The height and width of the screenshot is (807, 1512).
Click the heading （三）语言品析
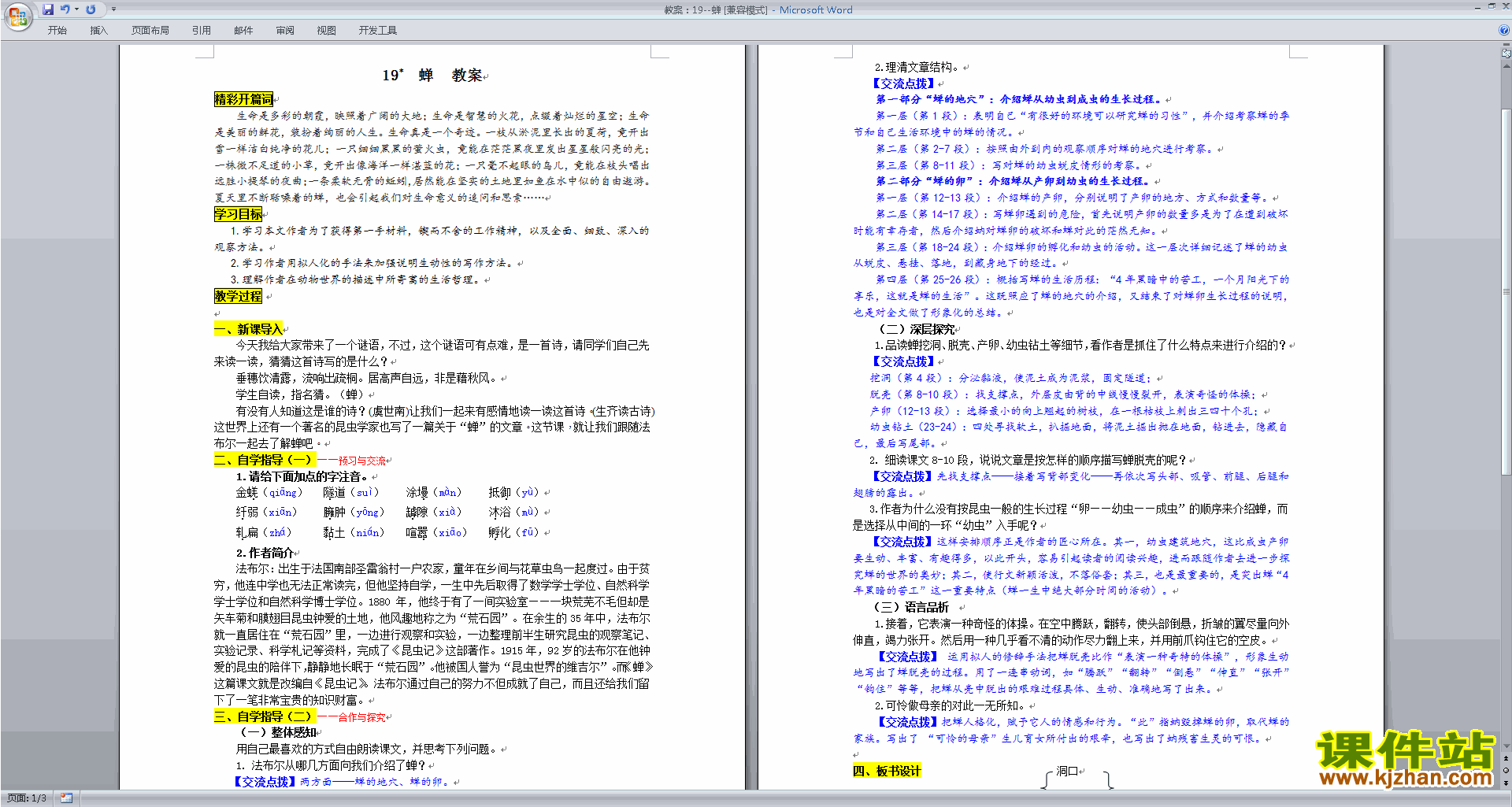[x=911, y=607]
